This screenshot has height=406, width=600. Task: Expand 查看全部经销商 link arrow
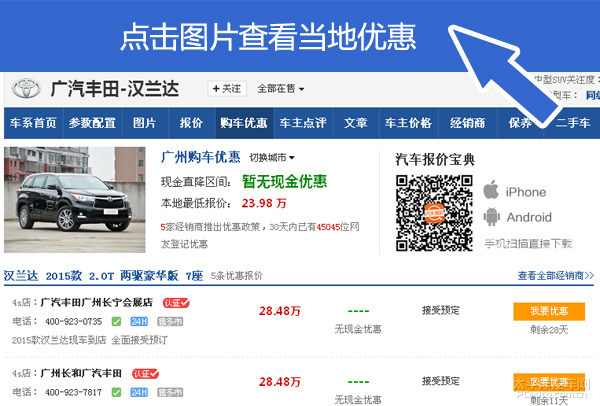pos(556,276)
